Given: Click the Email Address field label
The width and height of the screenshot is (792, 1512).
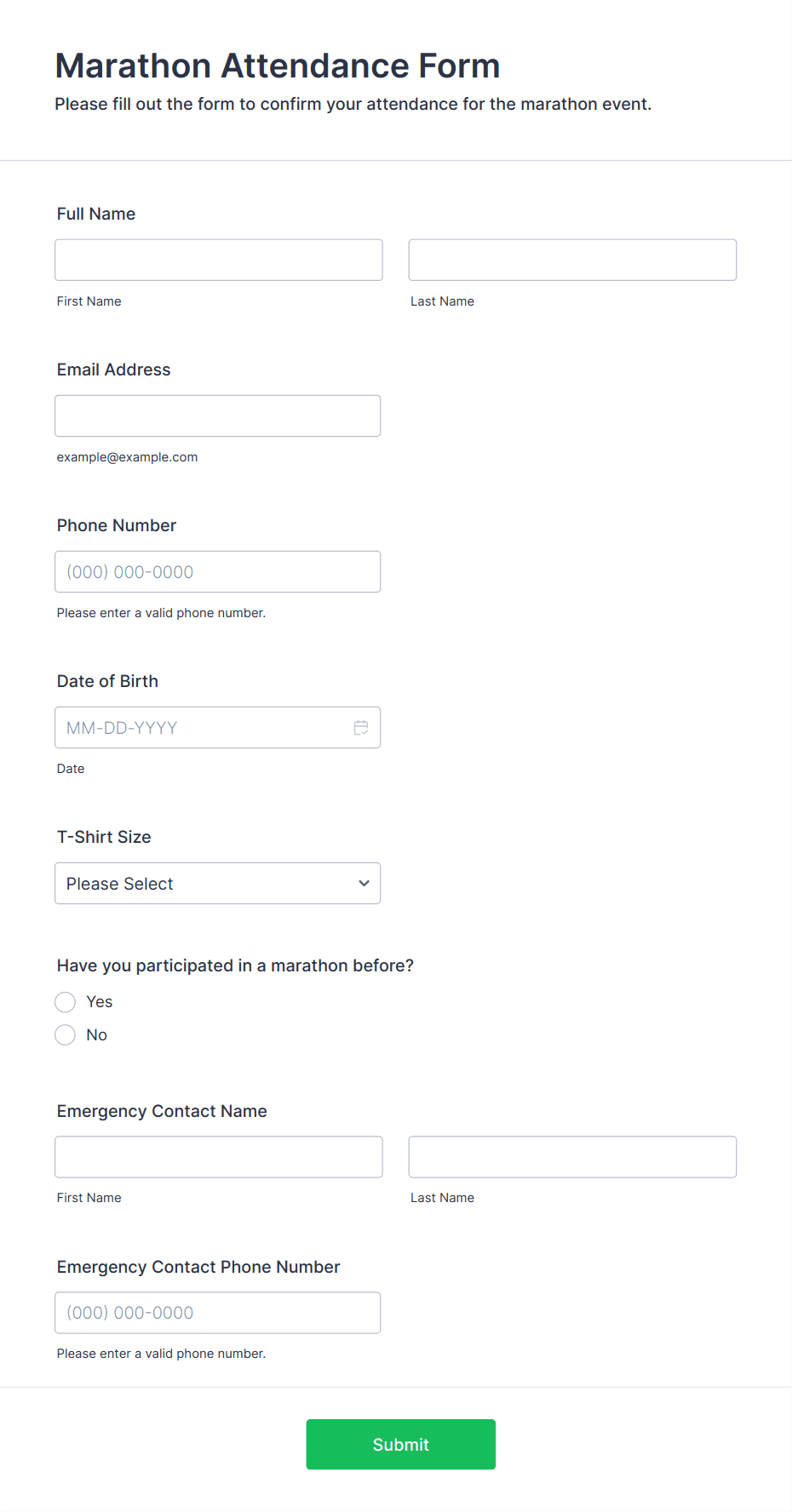Looking at the screenshot, I should (114, 369).
